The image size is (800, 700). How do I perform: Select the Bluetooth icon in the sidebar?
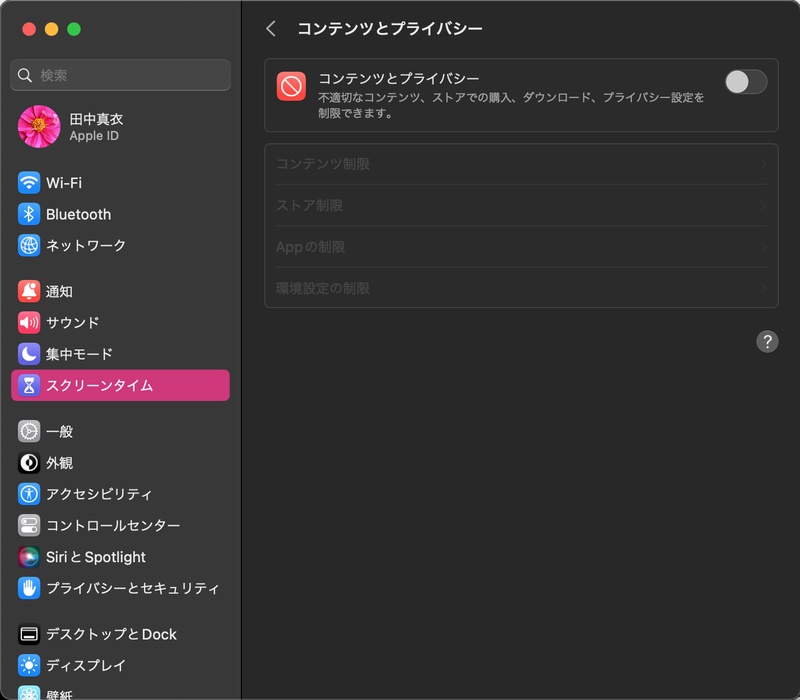31,214
